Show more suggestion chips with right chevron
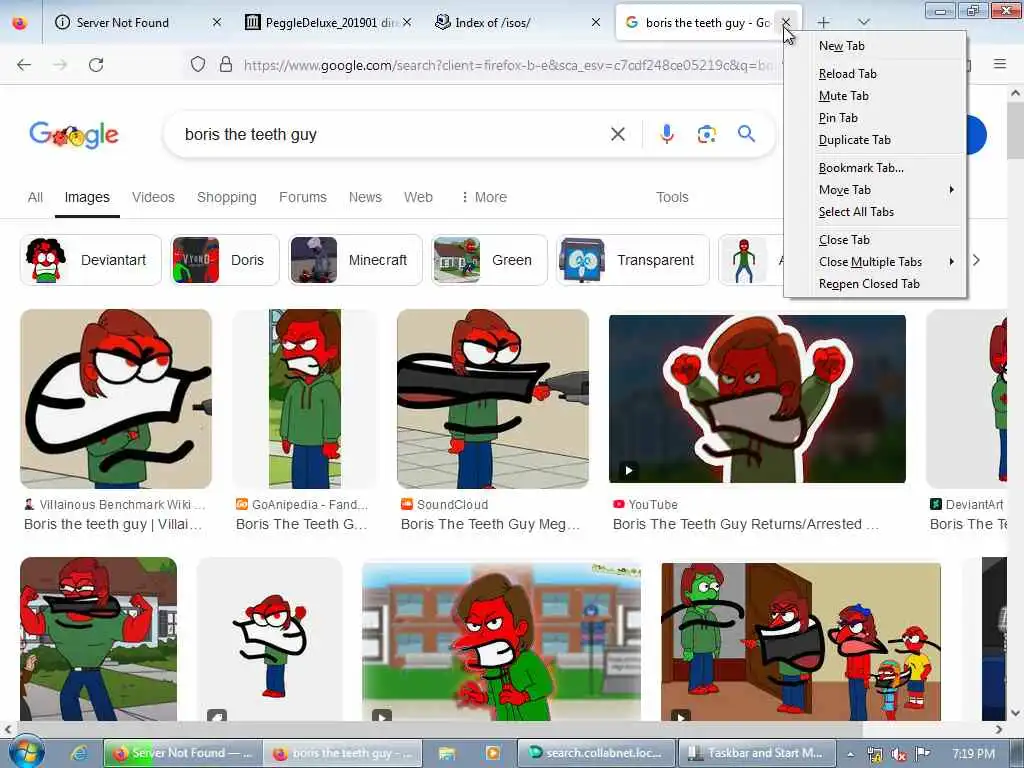1024x768 pixels. (976, 260)
